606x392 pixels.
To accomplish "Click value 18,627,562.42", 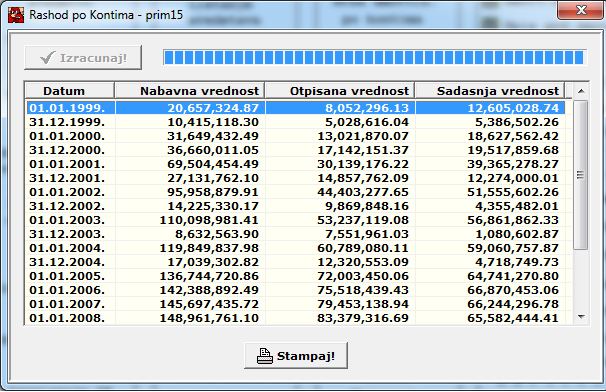I will pyautogui.click(x=513, y=136).
